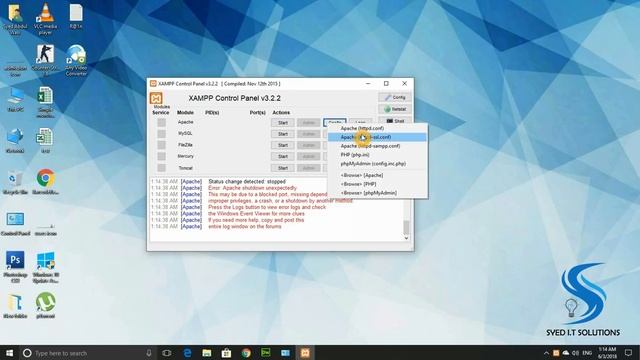Open the This PC desktop icon
The width and height of the screenshot is (640, 360).
16,99
